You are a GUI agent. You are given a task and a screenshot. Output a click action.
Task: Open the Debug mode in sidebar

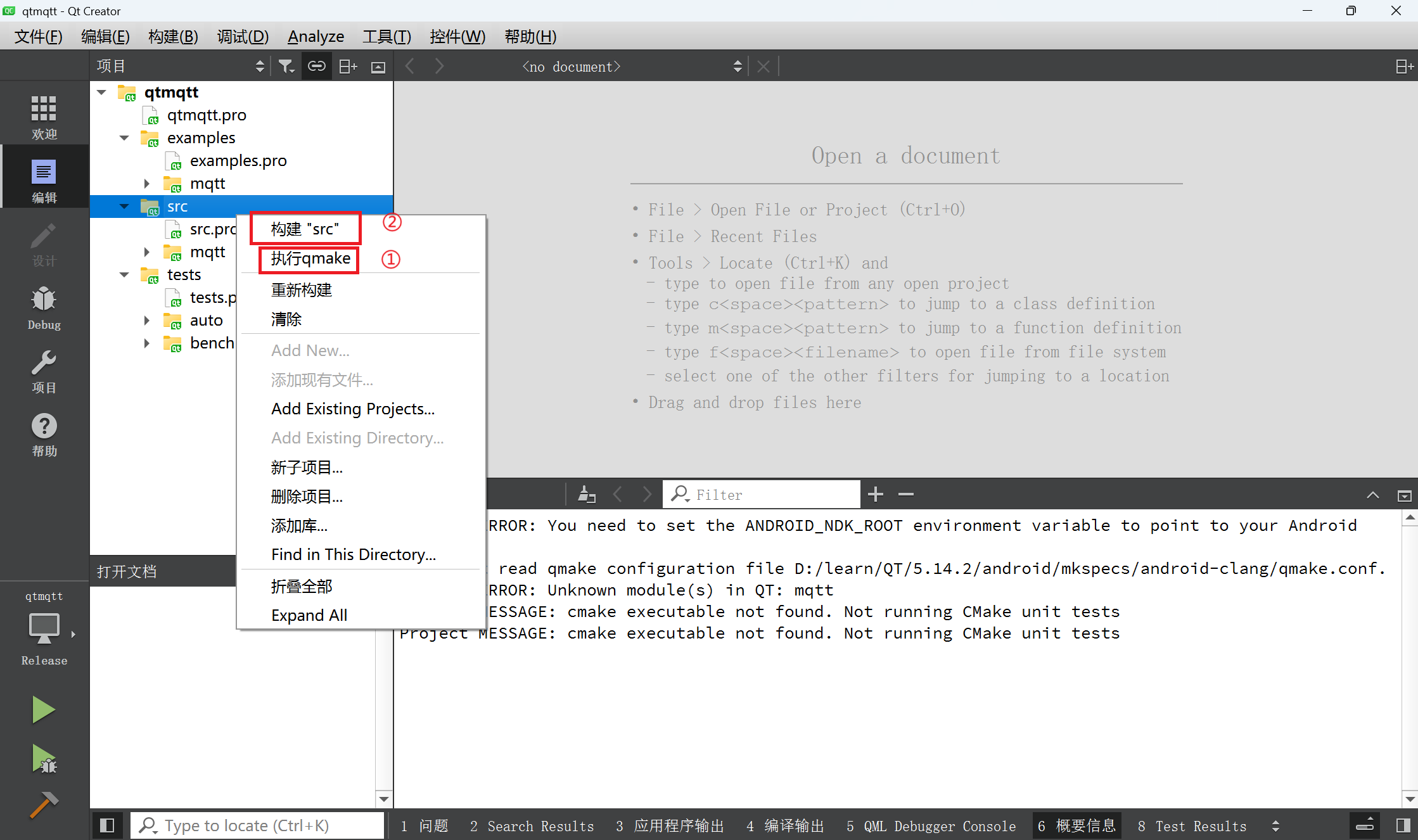click(44, 307)
